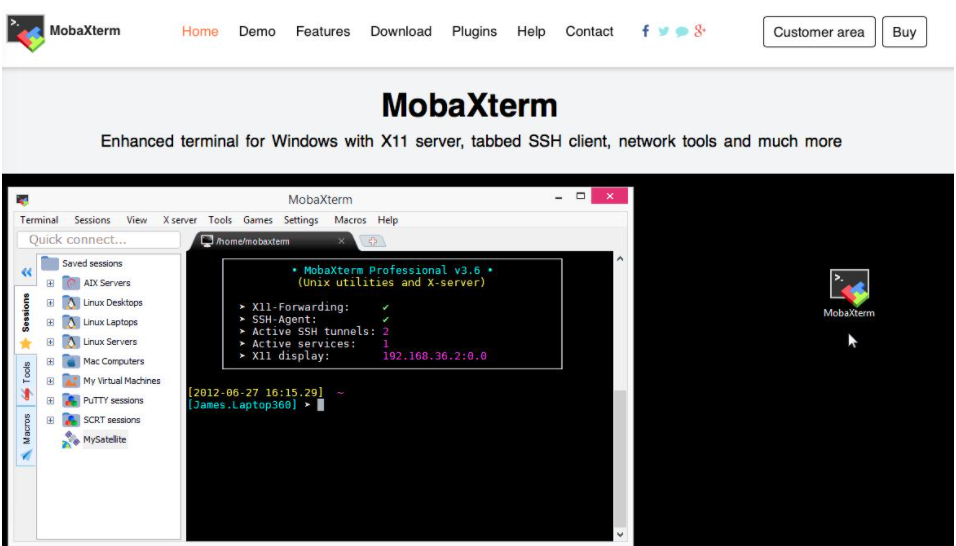Click the app icon in MobaXterm title bar
Viewport: 956px width, 546px height.
pyautogui.click(x=23, y=199)
